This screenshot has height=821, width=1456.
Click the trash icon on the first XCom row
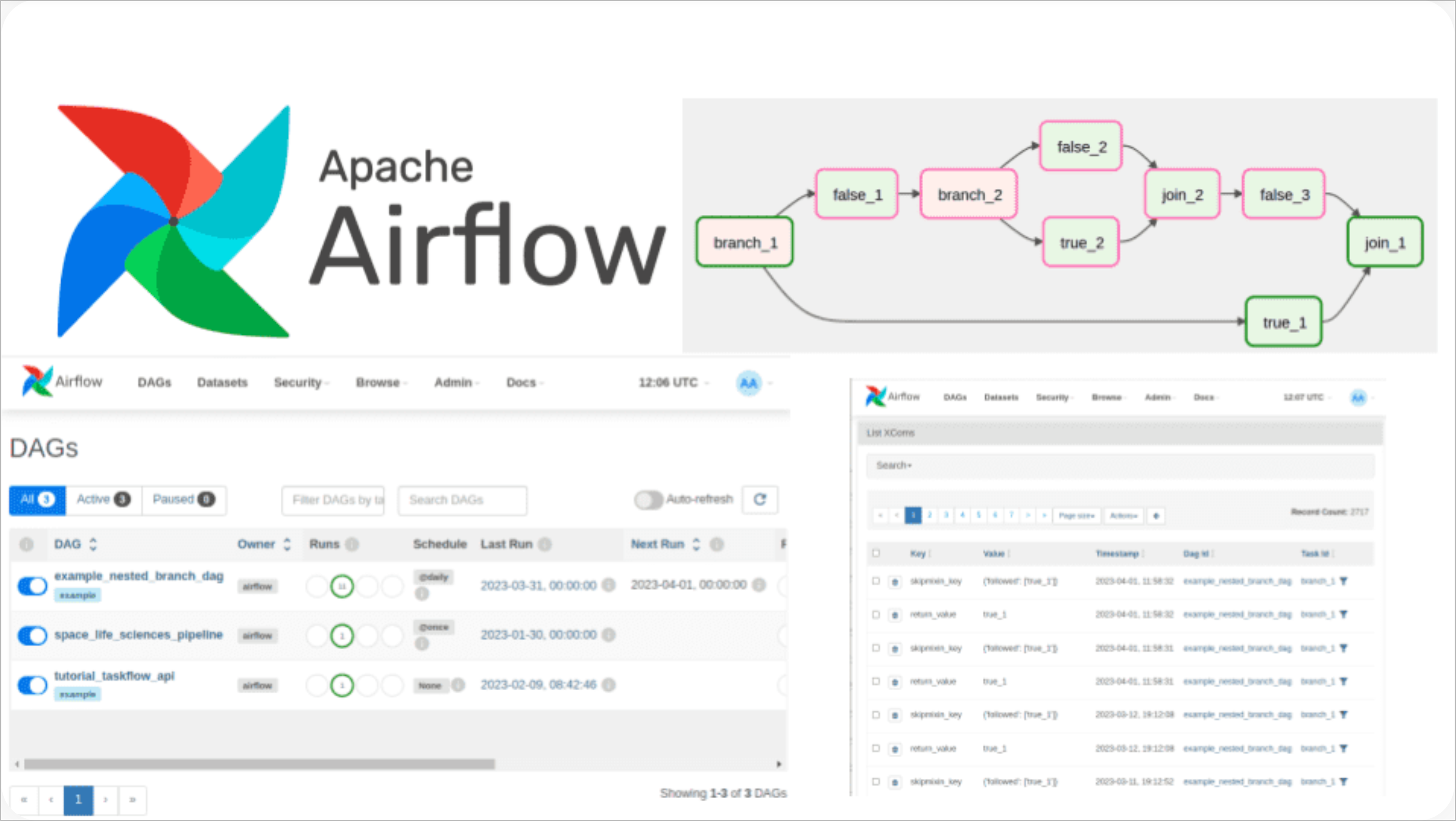pyautogui.click(x=895, y=581)
